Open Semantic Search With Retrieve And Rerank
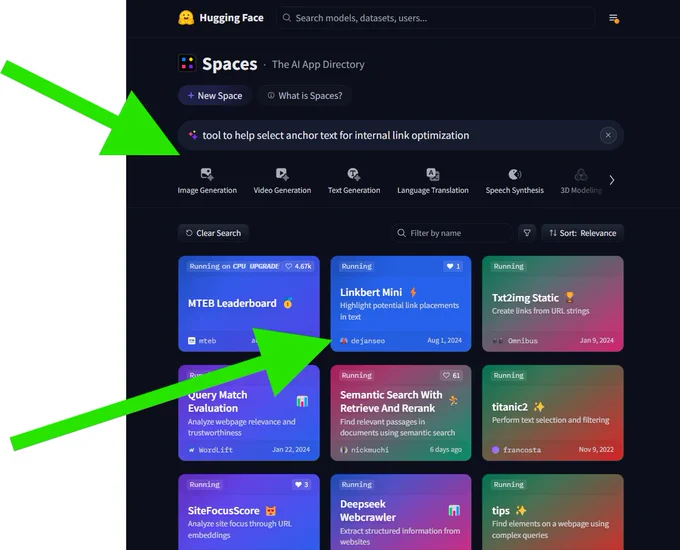Image resolution: width=680 pixels, height=550 pixels. pos(401,413)
